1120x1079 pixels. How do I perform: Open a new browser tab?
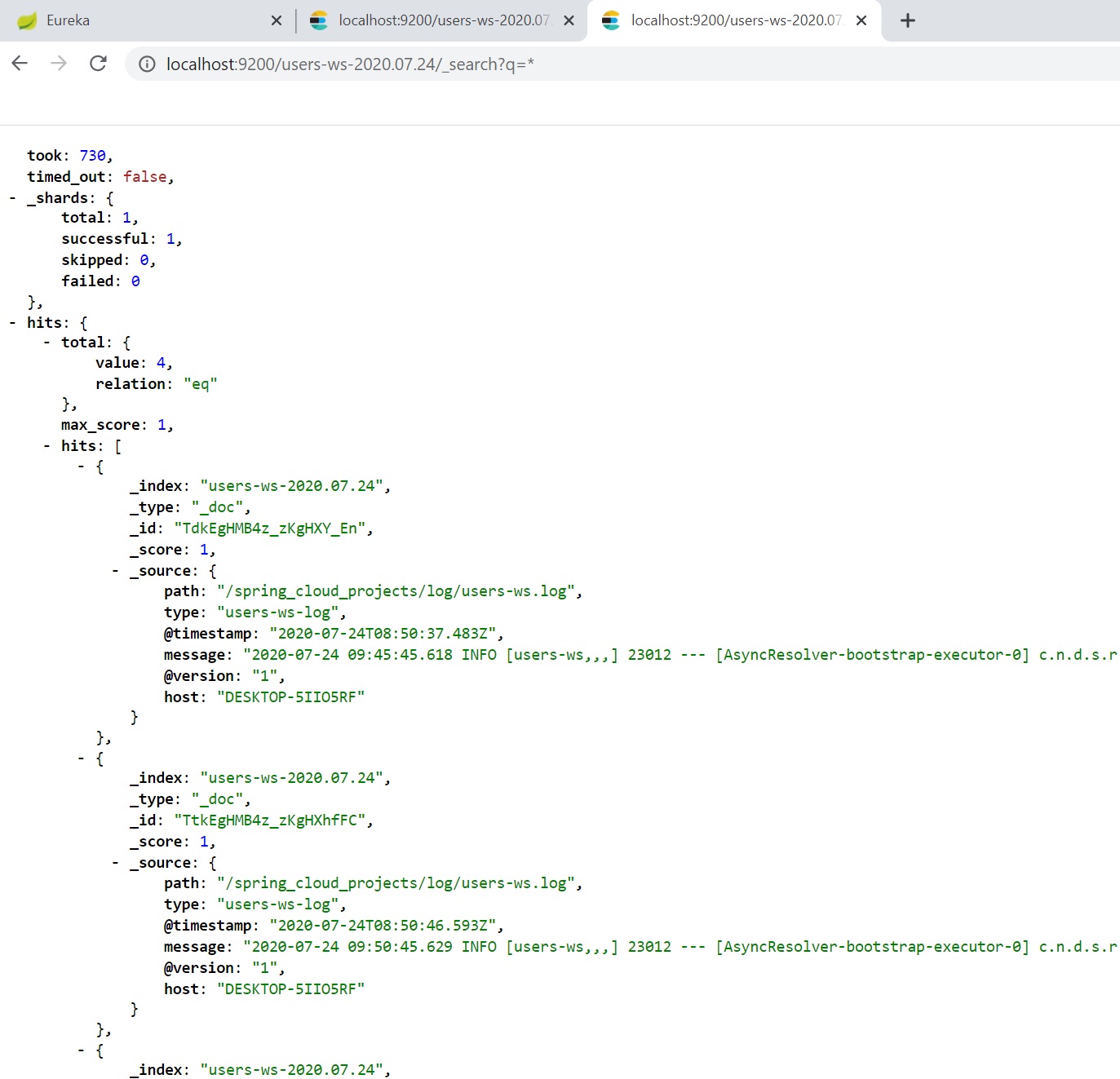(x=907, y=20)
